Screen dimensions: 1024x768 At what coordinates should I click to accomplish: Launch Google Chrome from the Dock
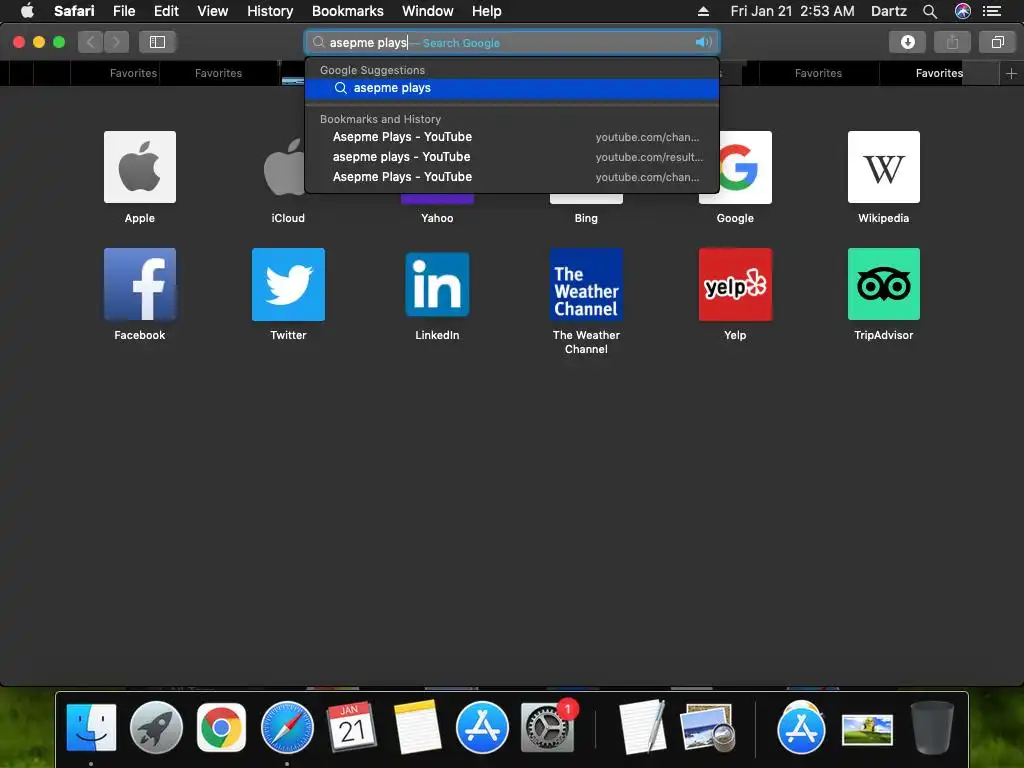click(x=221, y=728)
